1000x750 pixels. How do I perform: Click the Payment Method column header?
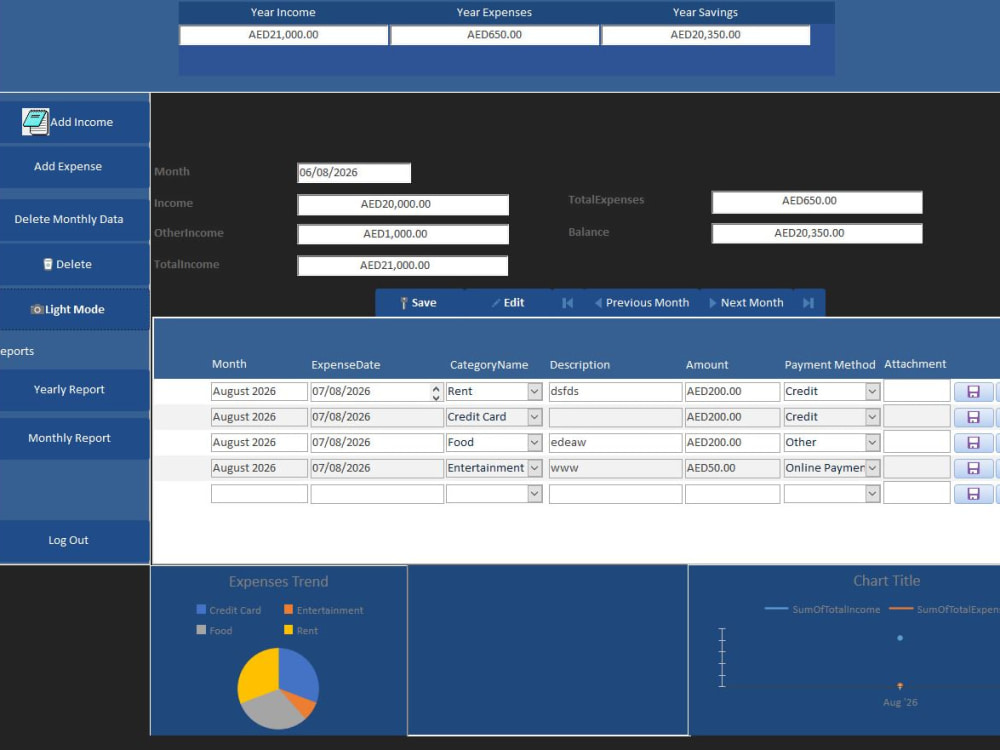pos(830,365)
